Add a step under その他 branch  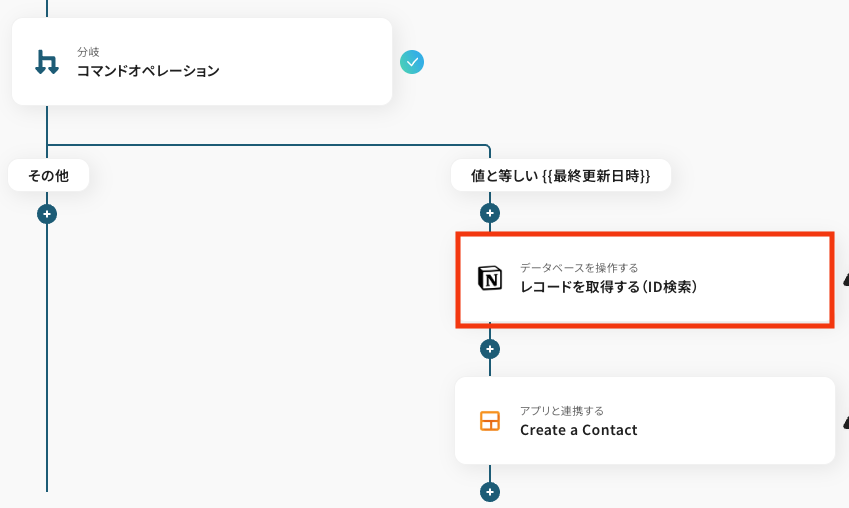point(47,214)
